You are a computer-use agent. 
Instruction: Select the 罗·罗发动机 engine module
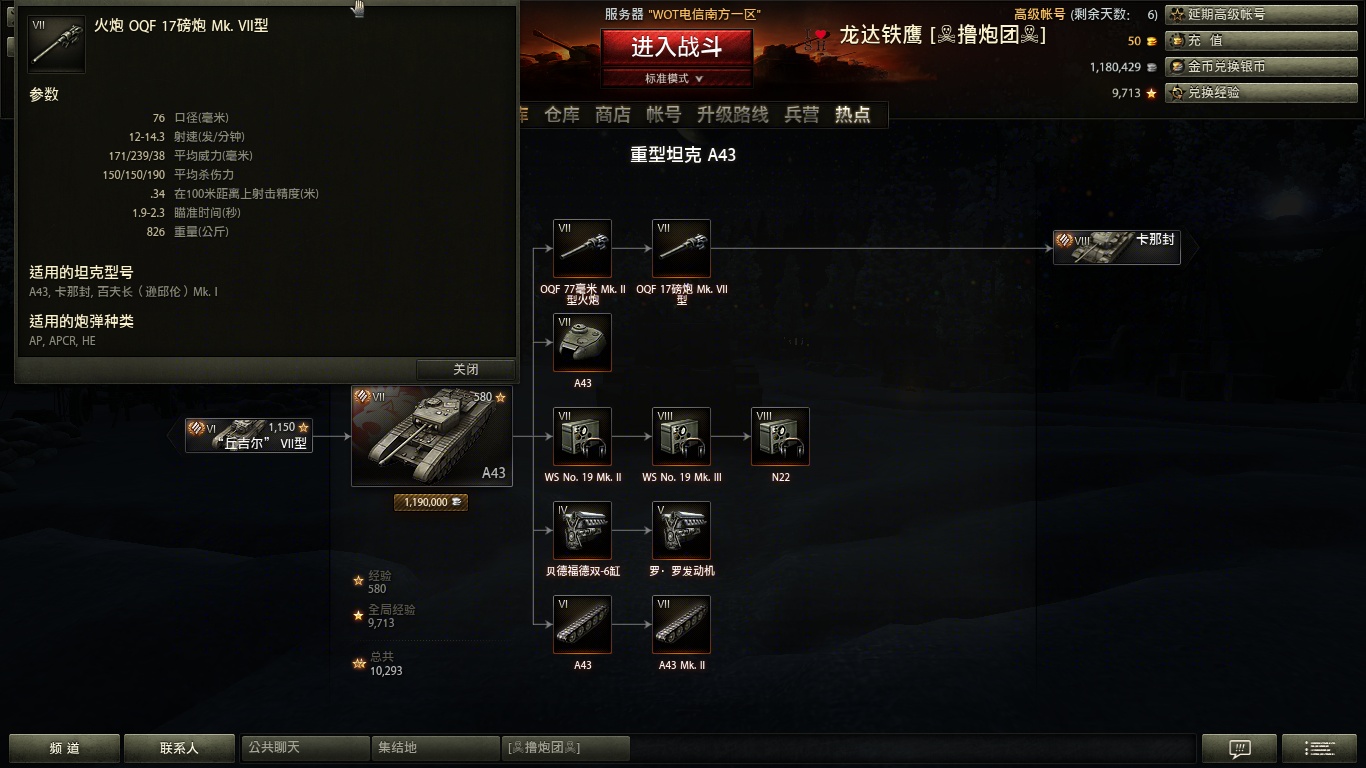681,530
